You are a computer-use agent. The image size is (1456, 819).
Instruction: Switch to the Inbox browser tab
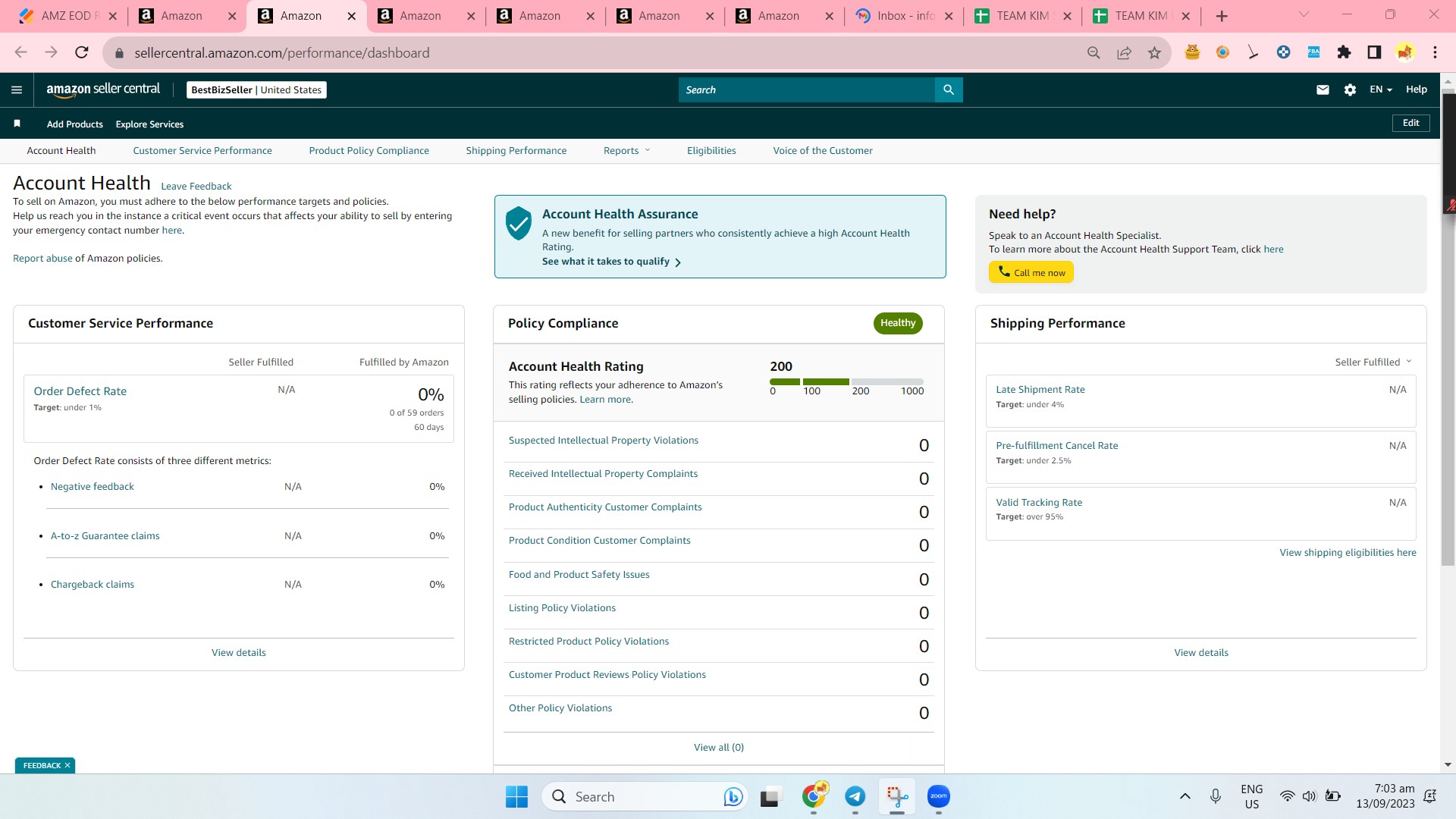click(905, 16)
